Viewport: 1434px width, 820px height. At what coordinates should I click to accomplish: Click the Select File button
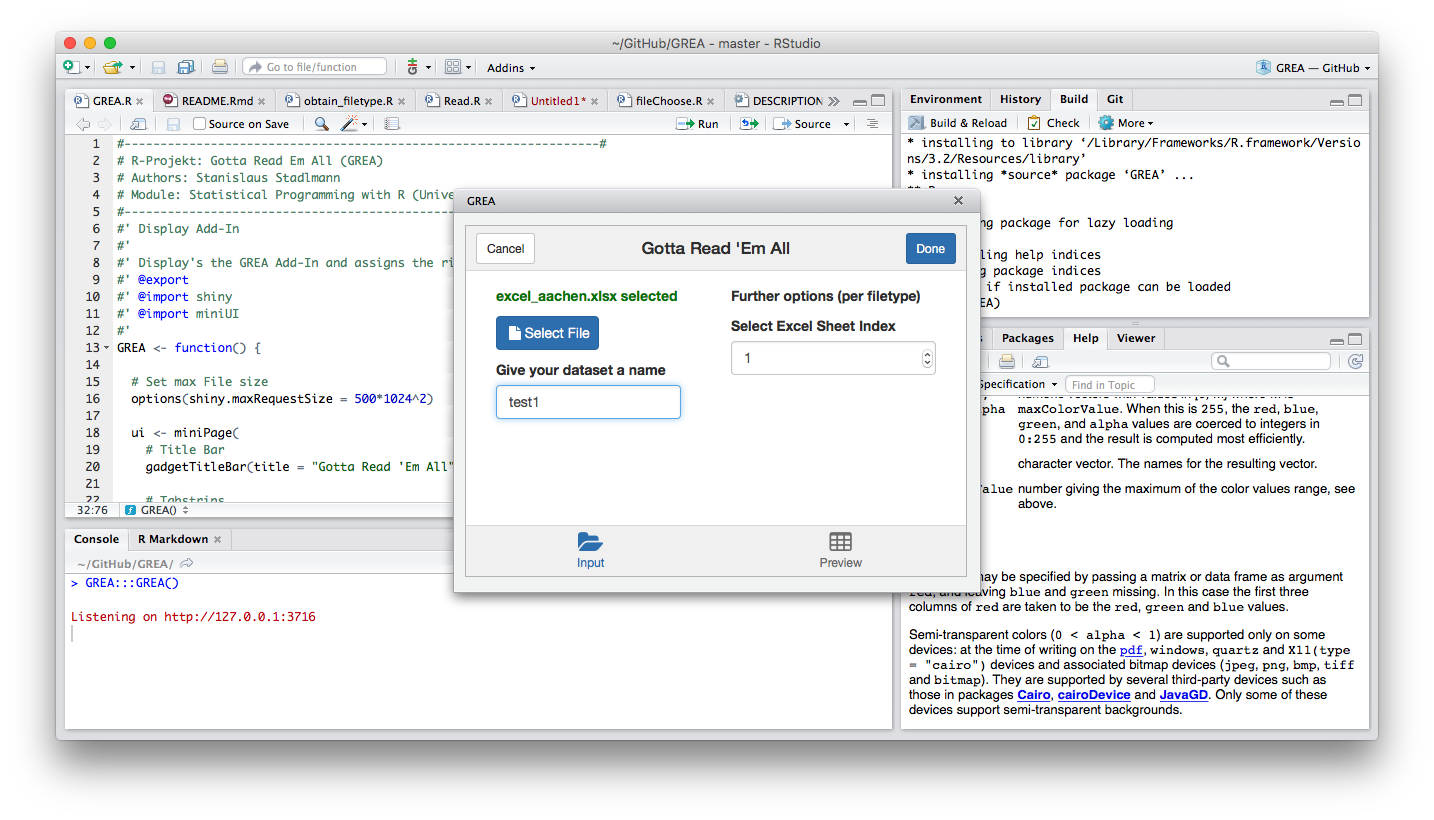point(547,333)
